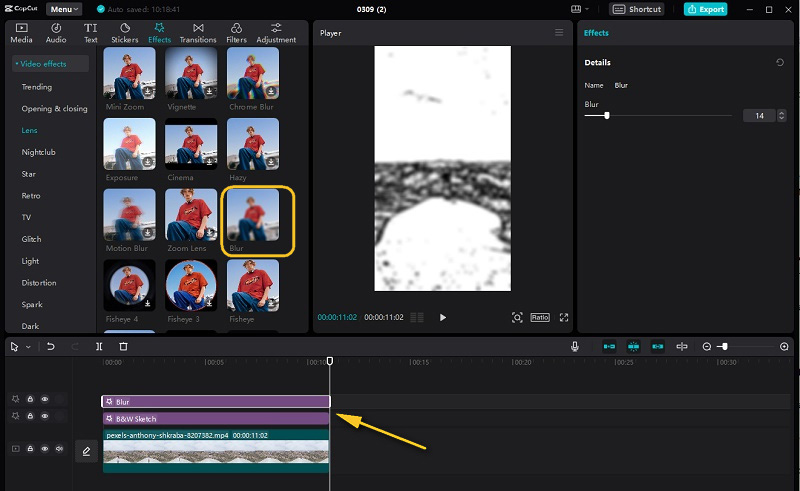Reset the Blur effect details
The height and width of the screenshot is (491, 800).
[780, 63]
